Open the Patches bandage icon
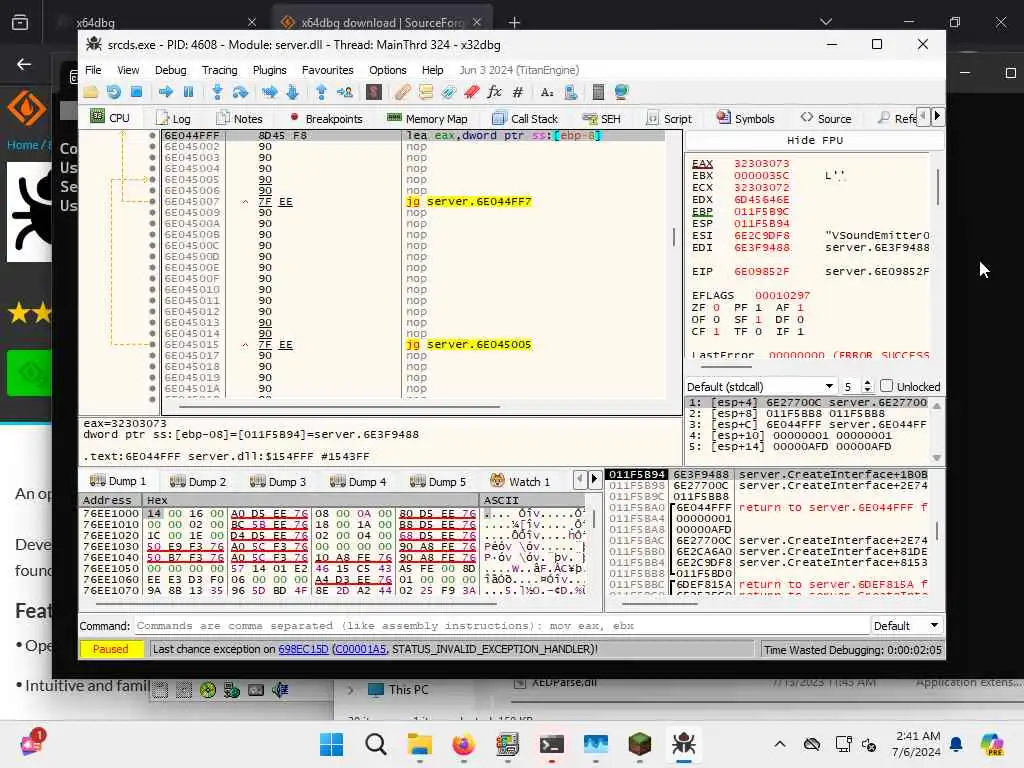Image resolution: width=1024 pixels, height=768 pixels. pyautogui.click(x=402, y=93)
